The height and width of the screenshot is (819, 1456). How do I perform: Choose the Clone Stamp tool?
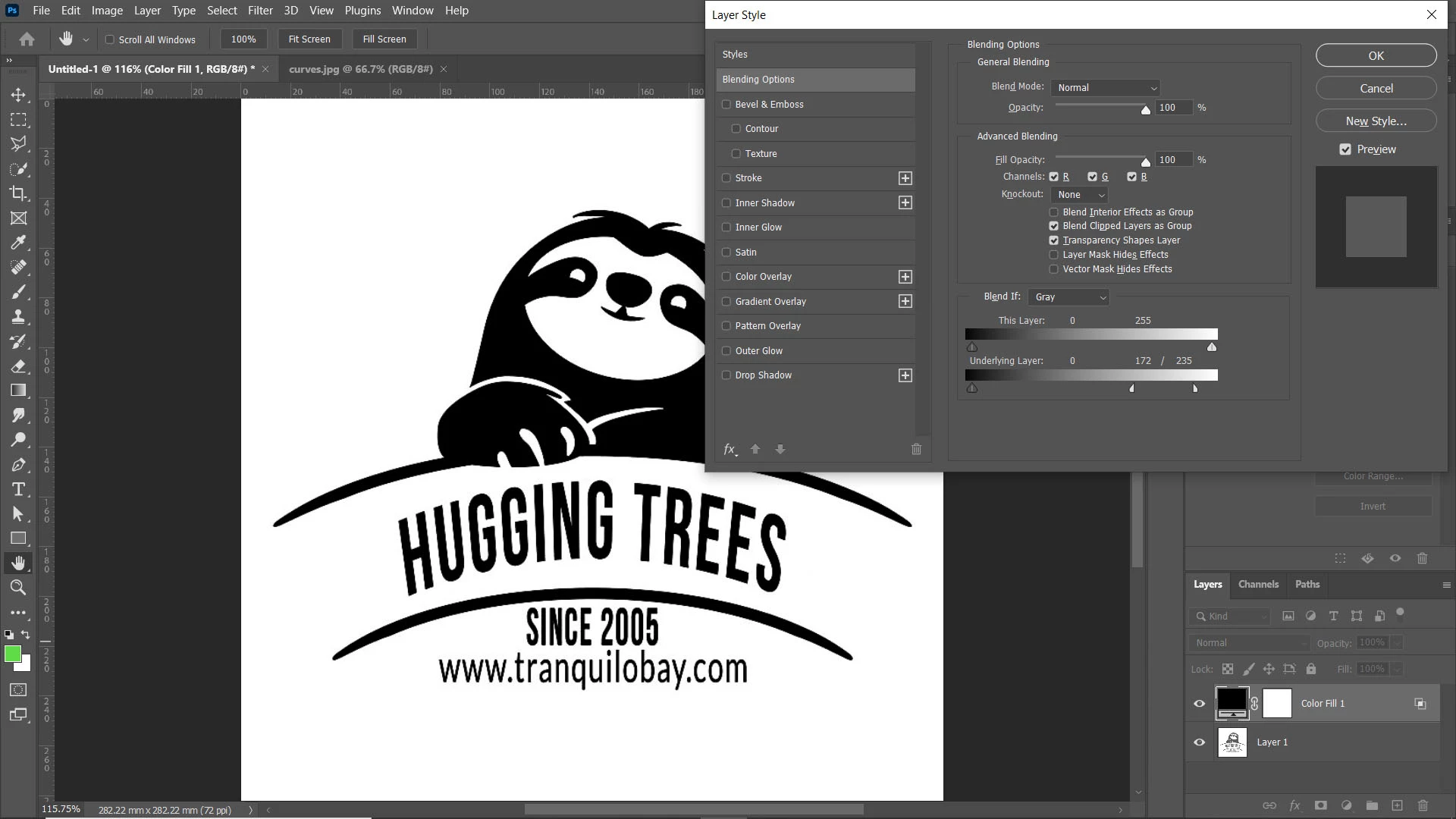coord(18,316)
